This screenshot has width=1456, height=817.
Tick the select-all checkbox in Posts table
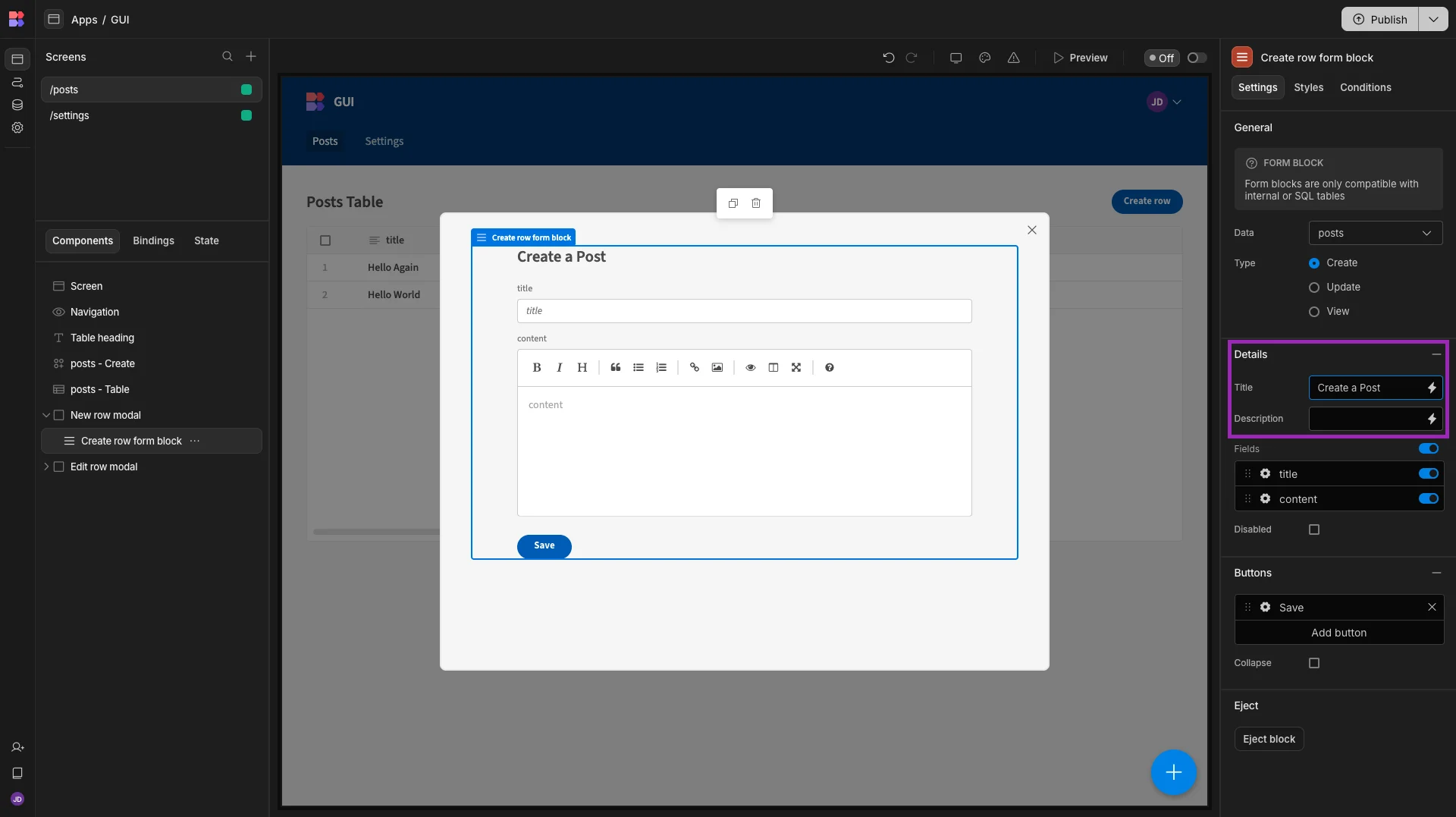pyautogui.click(x=325, y=240)
